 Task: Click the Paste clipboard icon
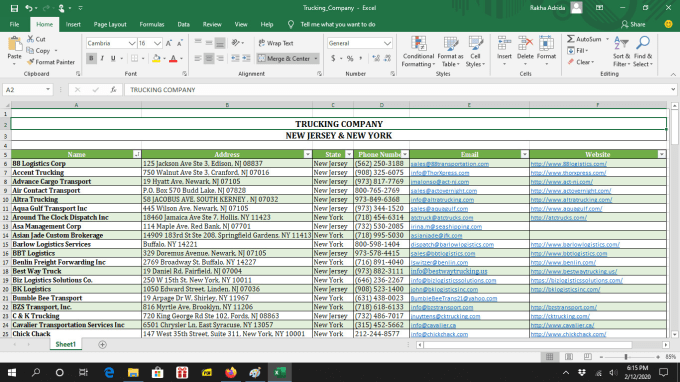[14, 44]
